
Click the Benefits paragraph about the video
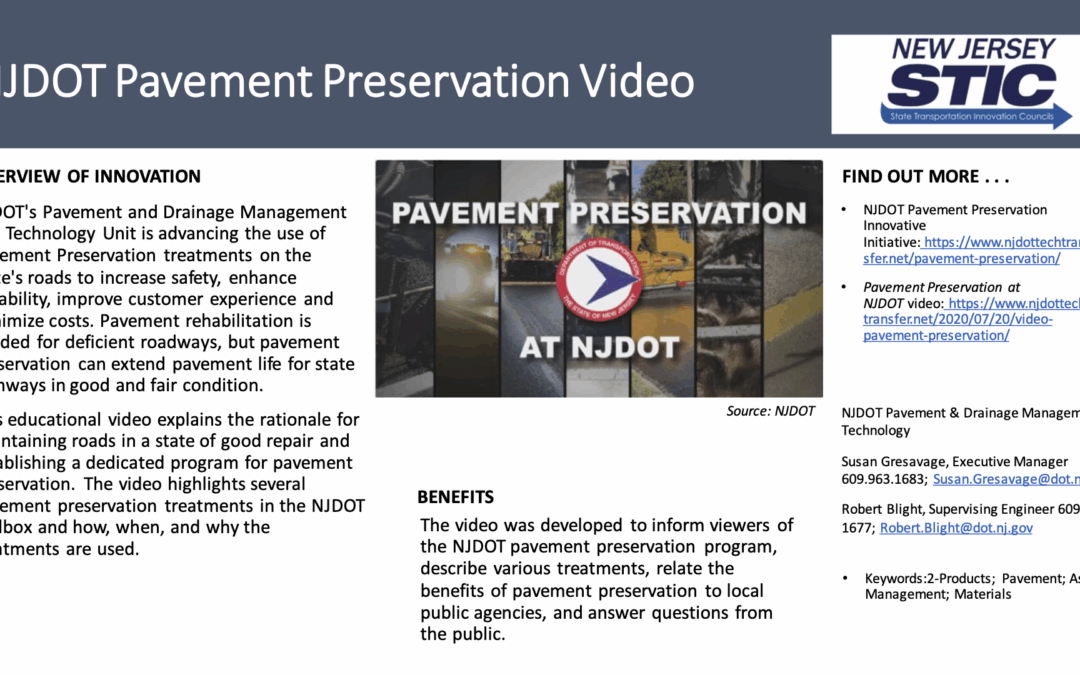click(x=606, y=580)
